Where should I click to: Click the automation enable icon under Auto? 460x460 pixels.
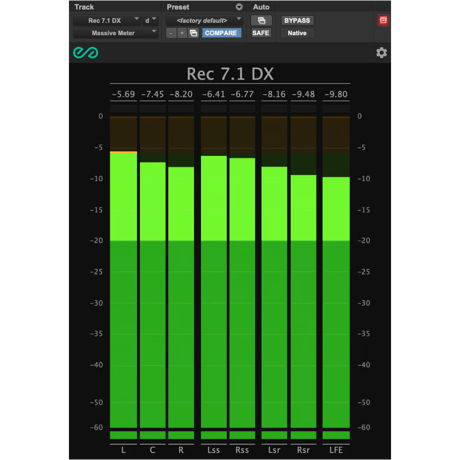coord(261,20)
